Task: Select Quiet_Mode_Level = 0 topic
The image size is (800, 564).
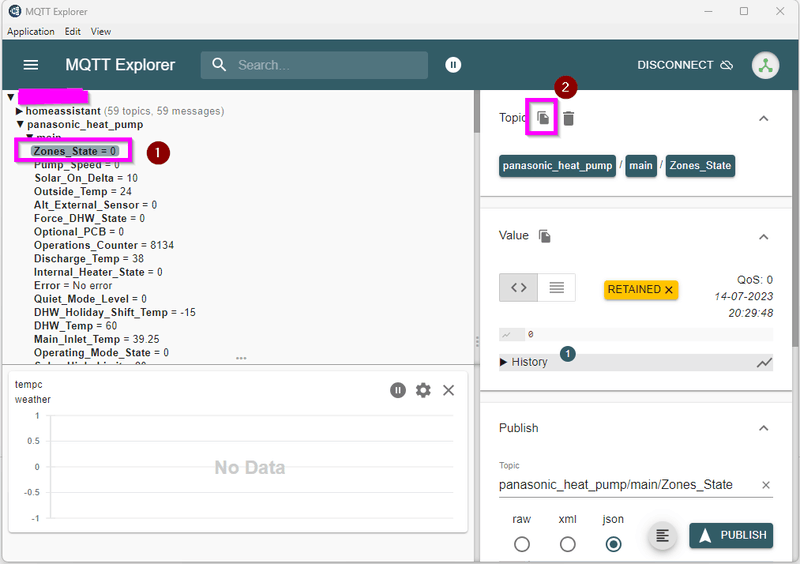Action: 90,299
